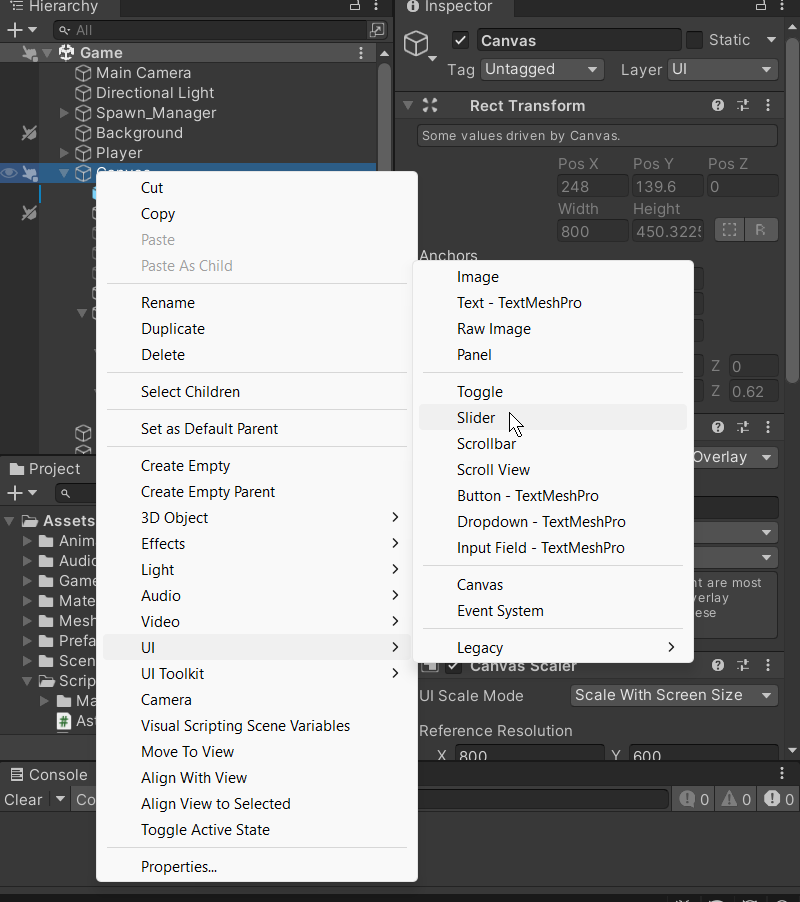Enable the Static checkbox for Canvas
800x902 pixels.
pyautogui.click(x=694, y=40)
